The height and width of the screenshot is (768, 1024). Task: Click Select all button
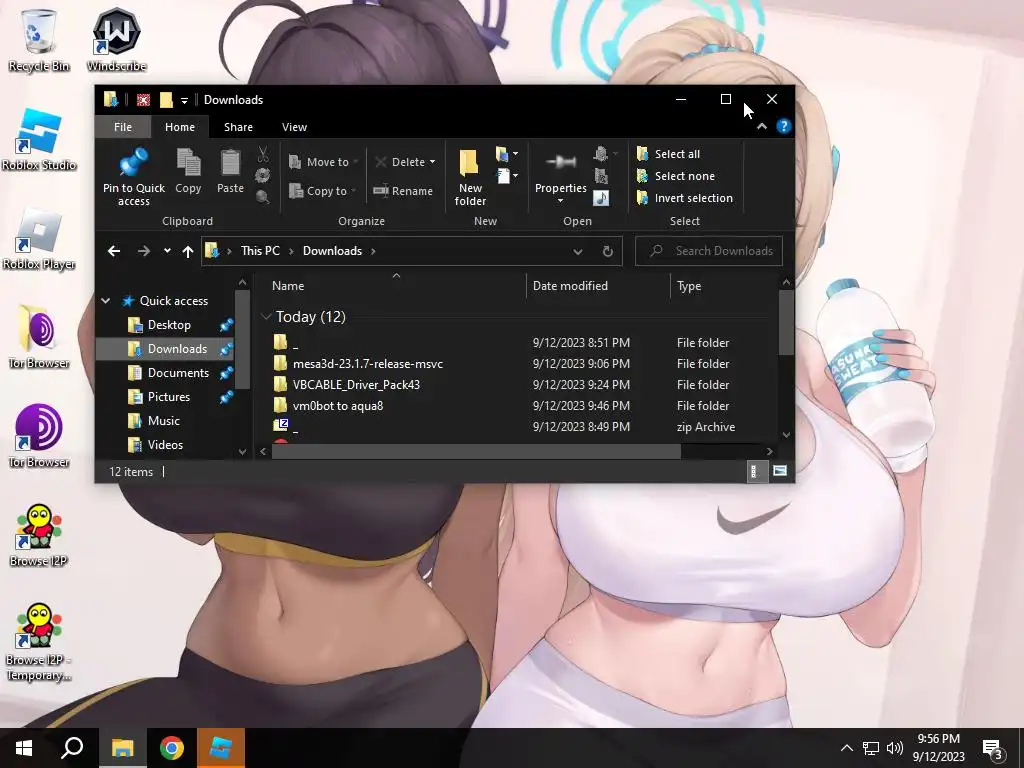668,154
